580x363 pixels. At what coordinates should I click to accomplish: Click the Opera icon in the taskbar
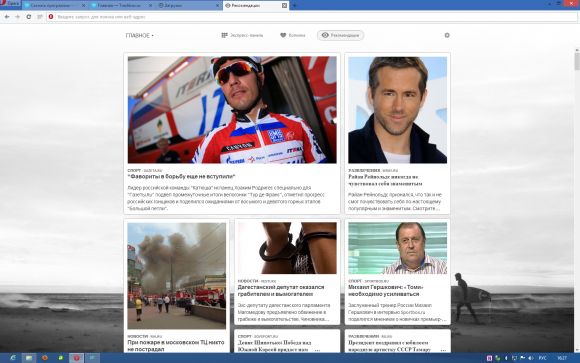tap(77, 358)
